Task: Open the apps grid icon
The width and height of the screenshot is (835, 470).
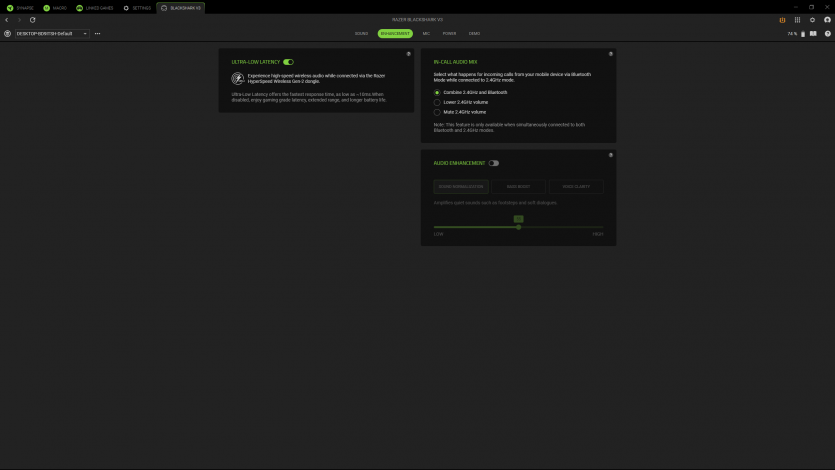Action: point(797,20)
